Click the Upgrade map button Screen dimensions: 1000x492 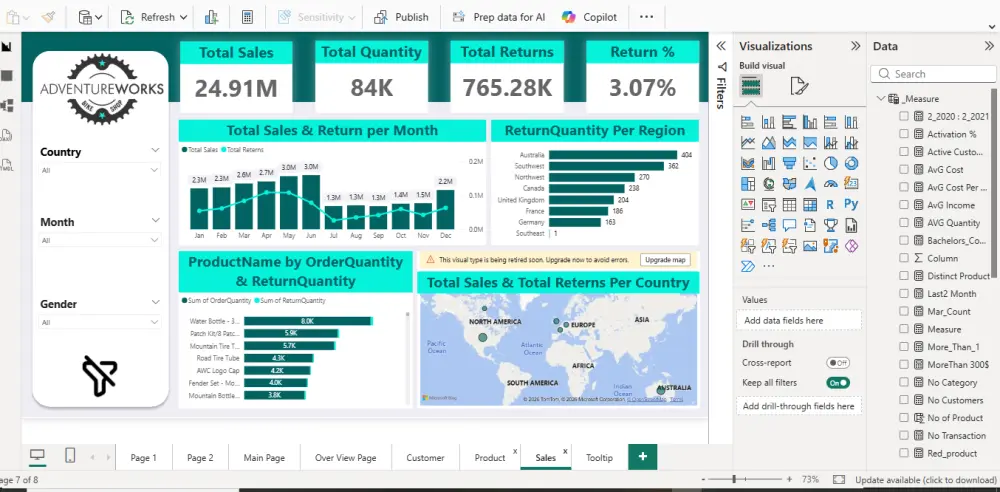tap(665, 260)
